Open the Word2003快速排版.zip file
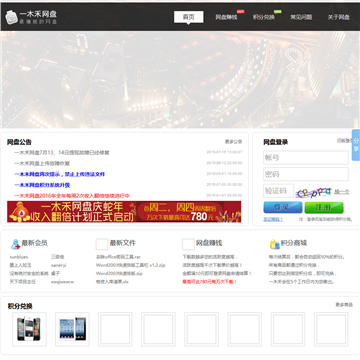Viewport: 360px width, 360px height. click(x=119, y=273)
